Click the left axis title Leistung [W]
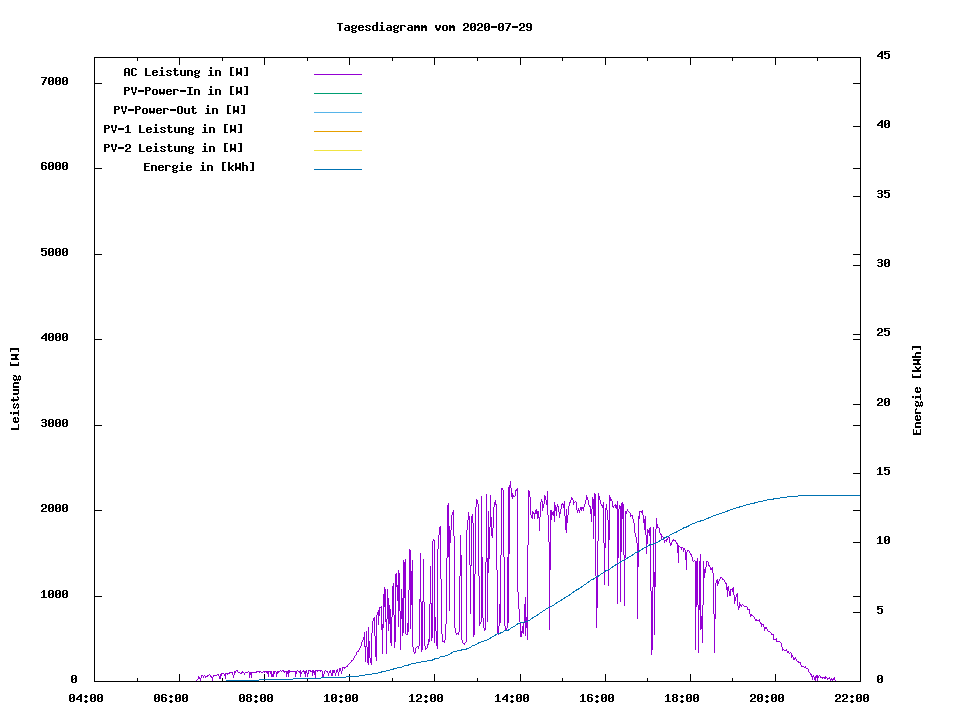This screenshot has height=720, width=960. pyautogui.click(x=15, y=389)
